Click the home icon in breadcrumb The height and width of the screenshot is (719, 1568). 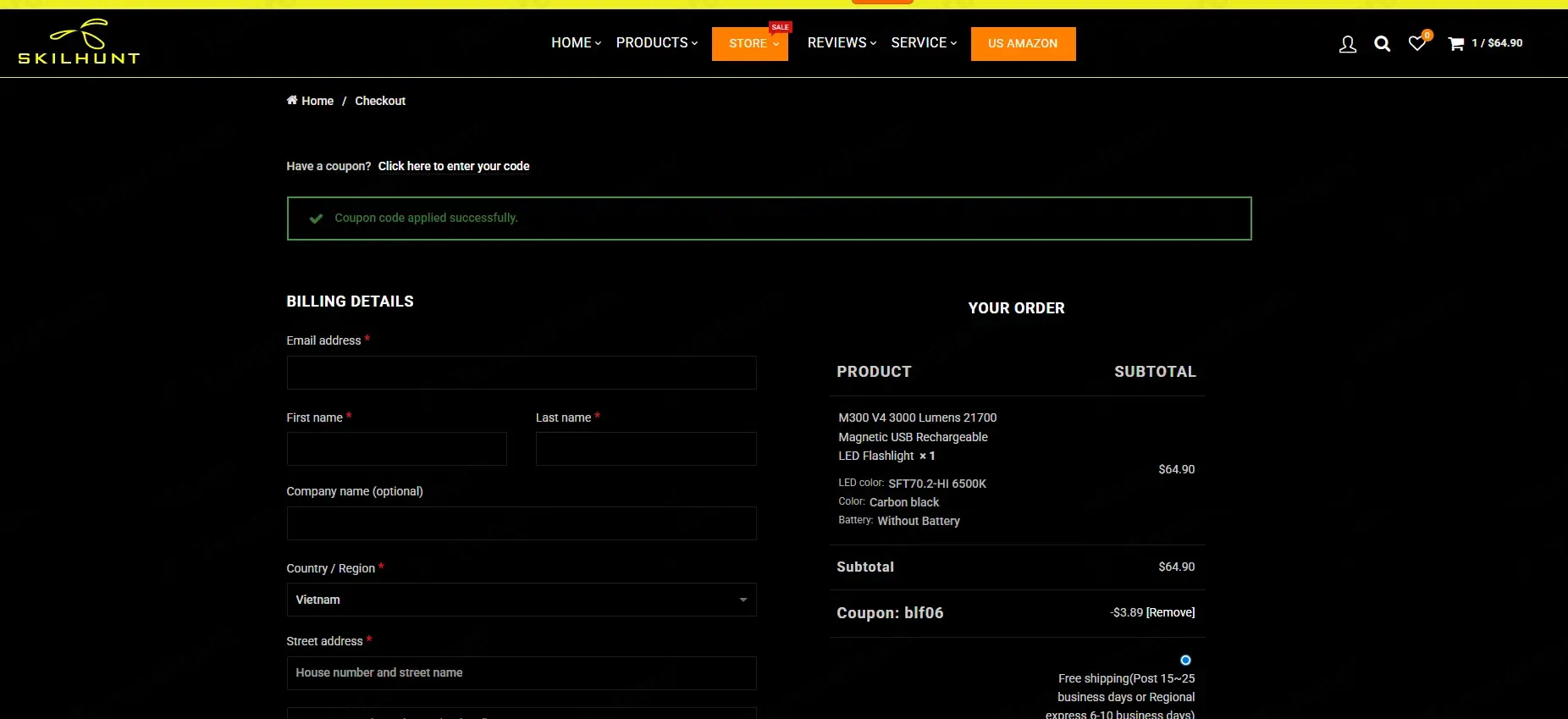tap(292, 100)
